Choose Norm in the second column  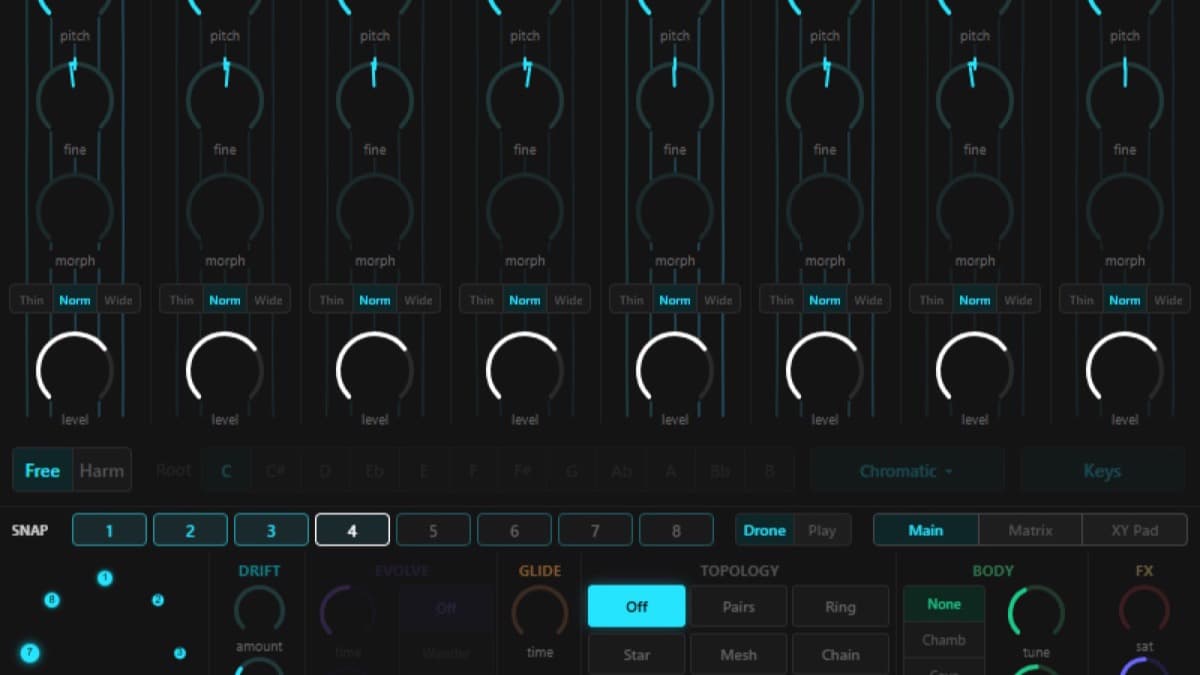[x=224, y=300]
